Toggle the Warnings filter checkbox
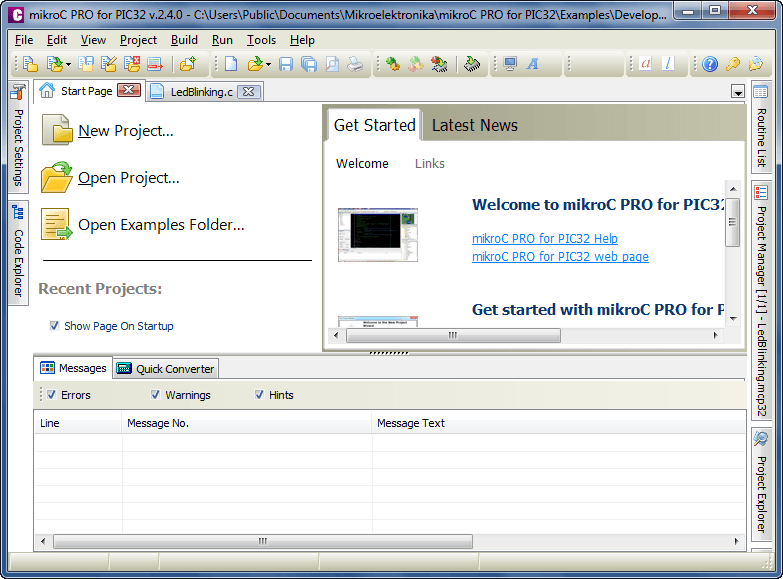783x579 pixels. click(x=155, y=395)
